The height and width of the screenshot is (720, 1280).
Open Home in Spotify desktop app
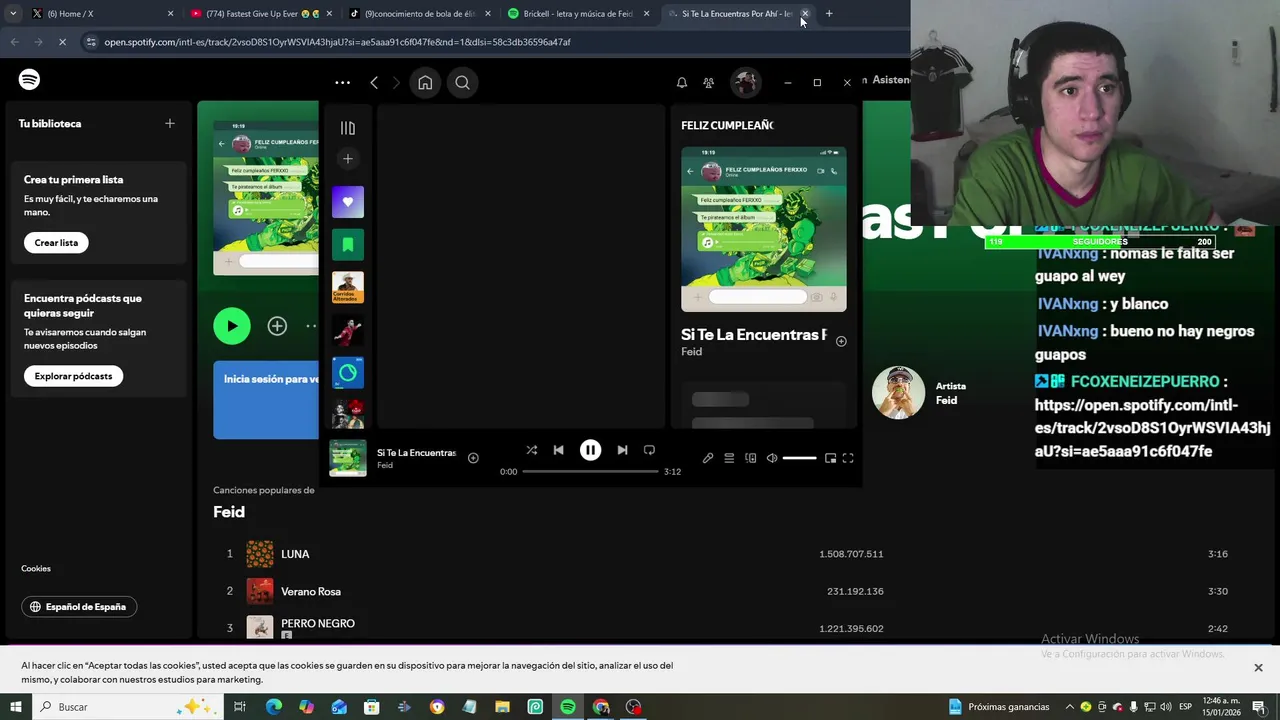[425, 83]
